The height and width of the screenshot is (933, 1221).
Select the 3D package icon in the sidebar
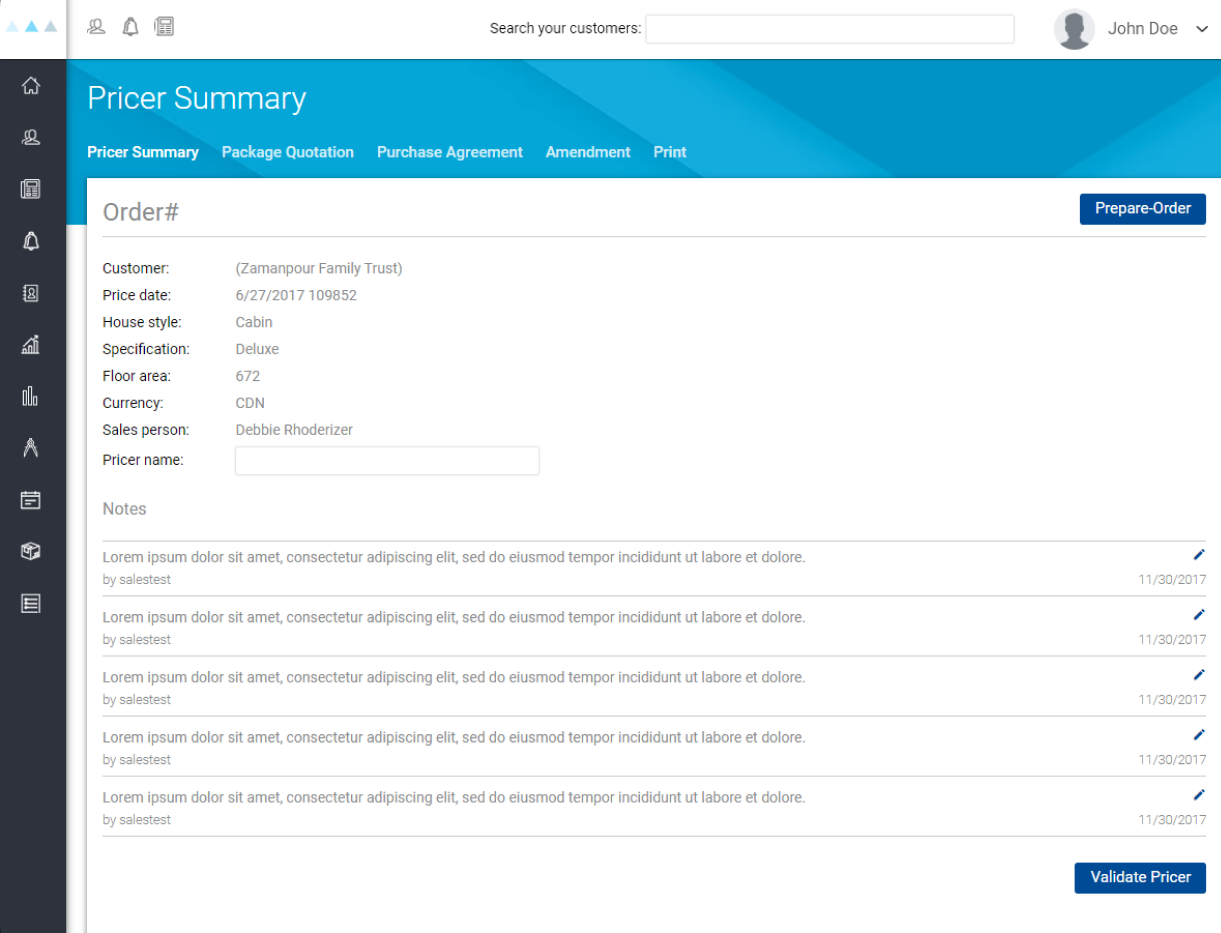(31, 551)
